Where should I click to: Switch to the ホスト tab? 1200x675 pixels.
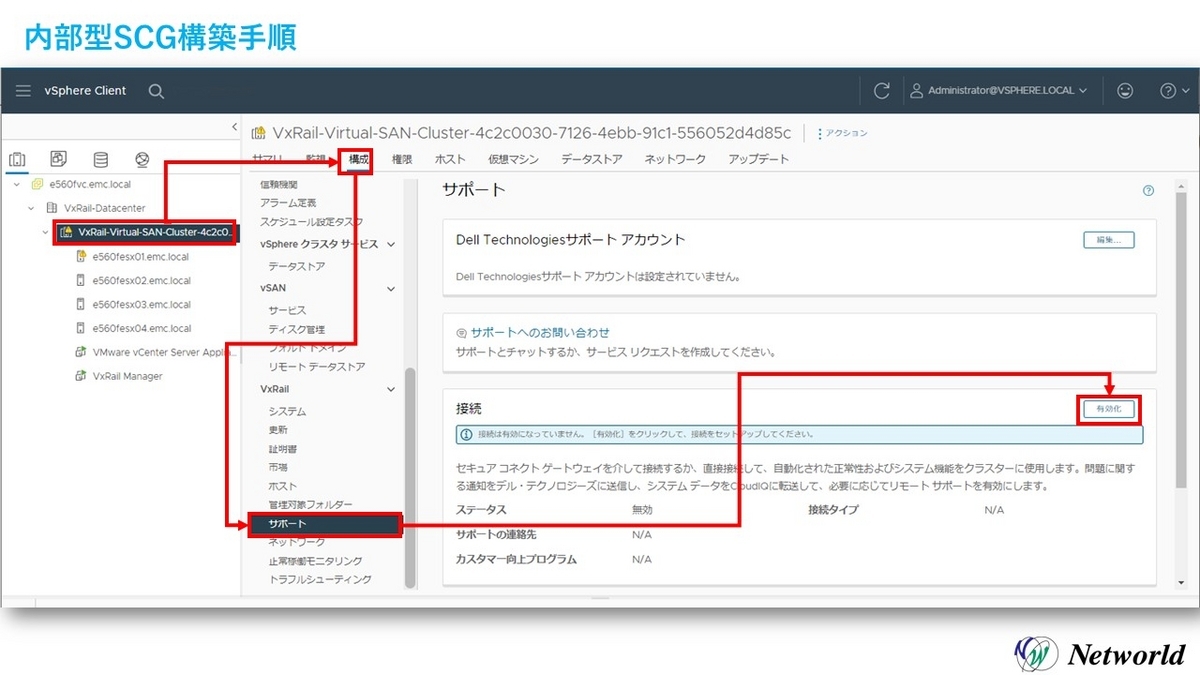[x=450, y=160]
